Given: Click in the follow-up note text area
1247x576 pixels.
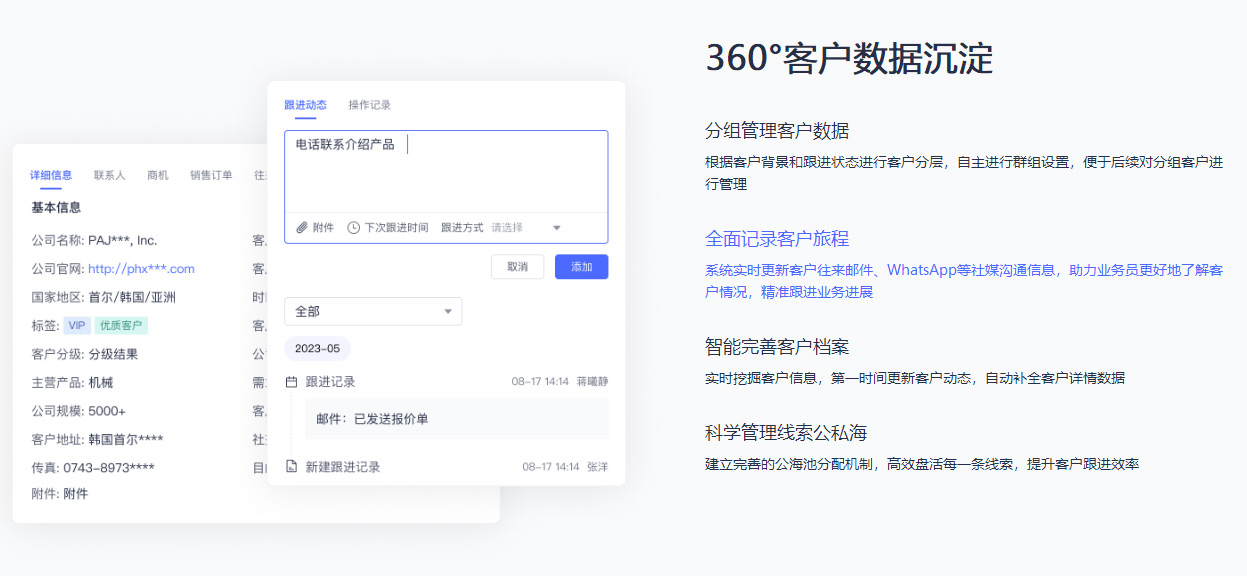Looking at the screenshot, I should [445, 175].
